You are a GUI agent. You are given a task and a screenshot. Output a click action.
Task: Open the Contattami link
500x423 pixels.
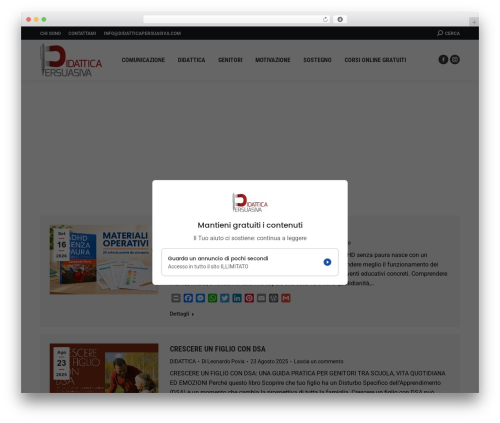click(x=82, y=33)
